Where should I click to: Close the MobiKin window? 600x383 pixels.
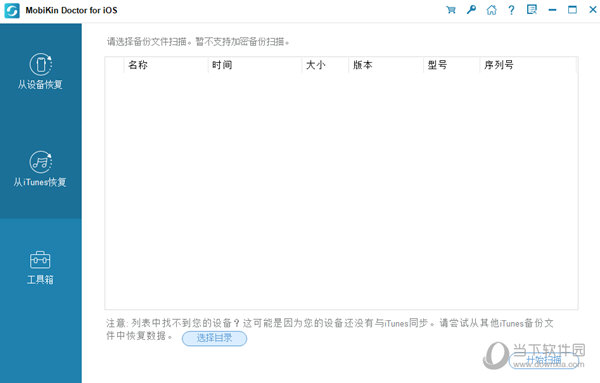[x=593, y=10]
